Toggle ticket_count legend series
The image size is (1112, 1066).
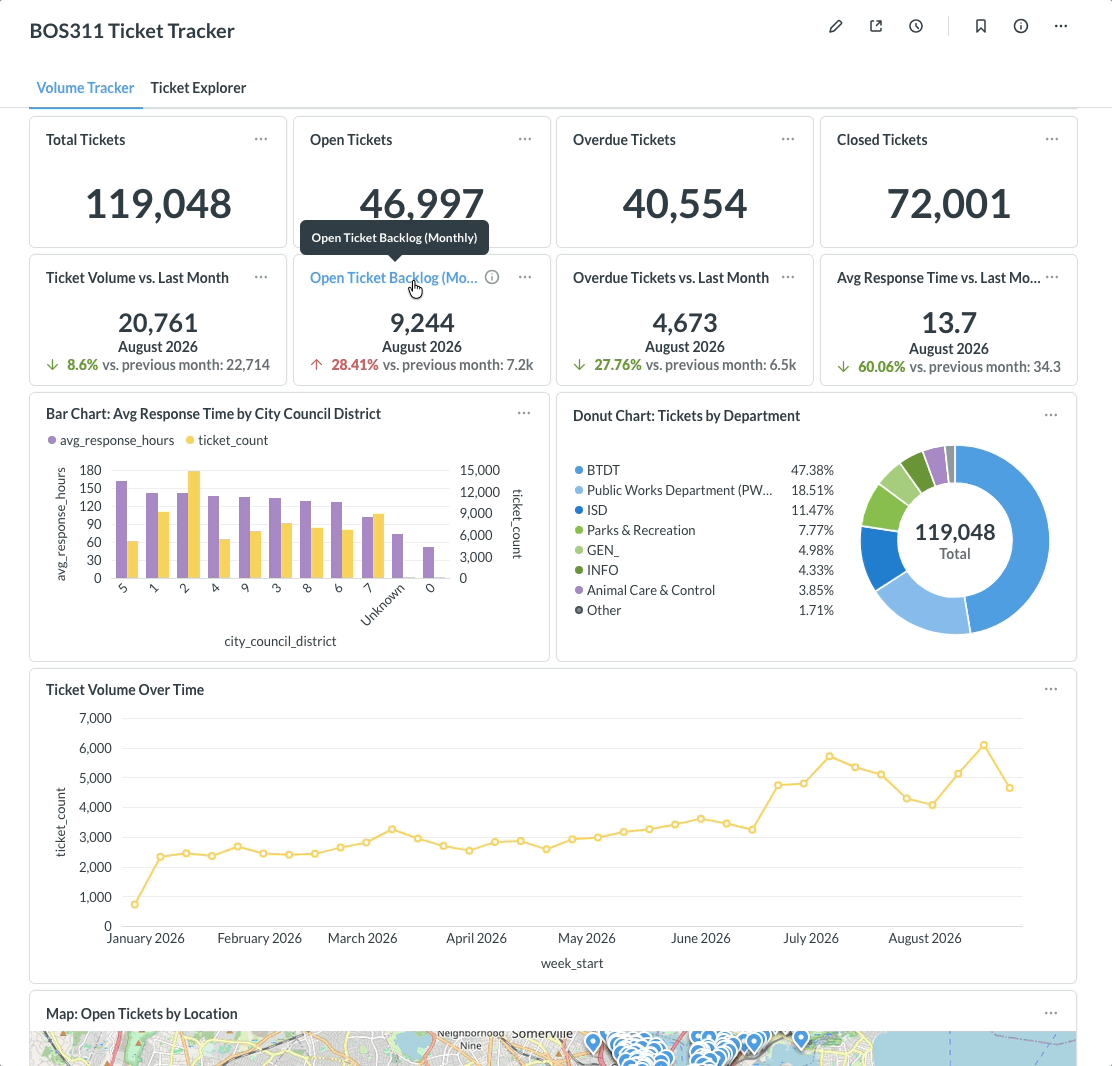(x=227, y=440)
